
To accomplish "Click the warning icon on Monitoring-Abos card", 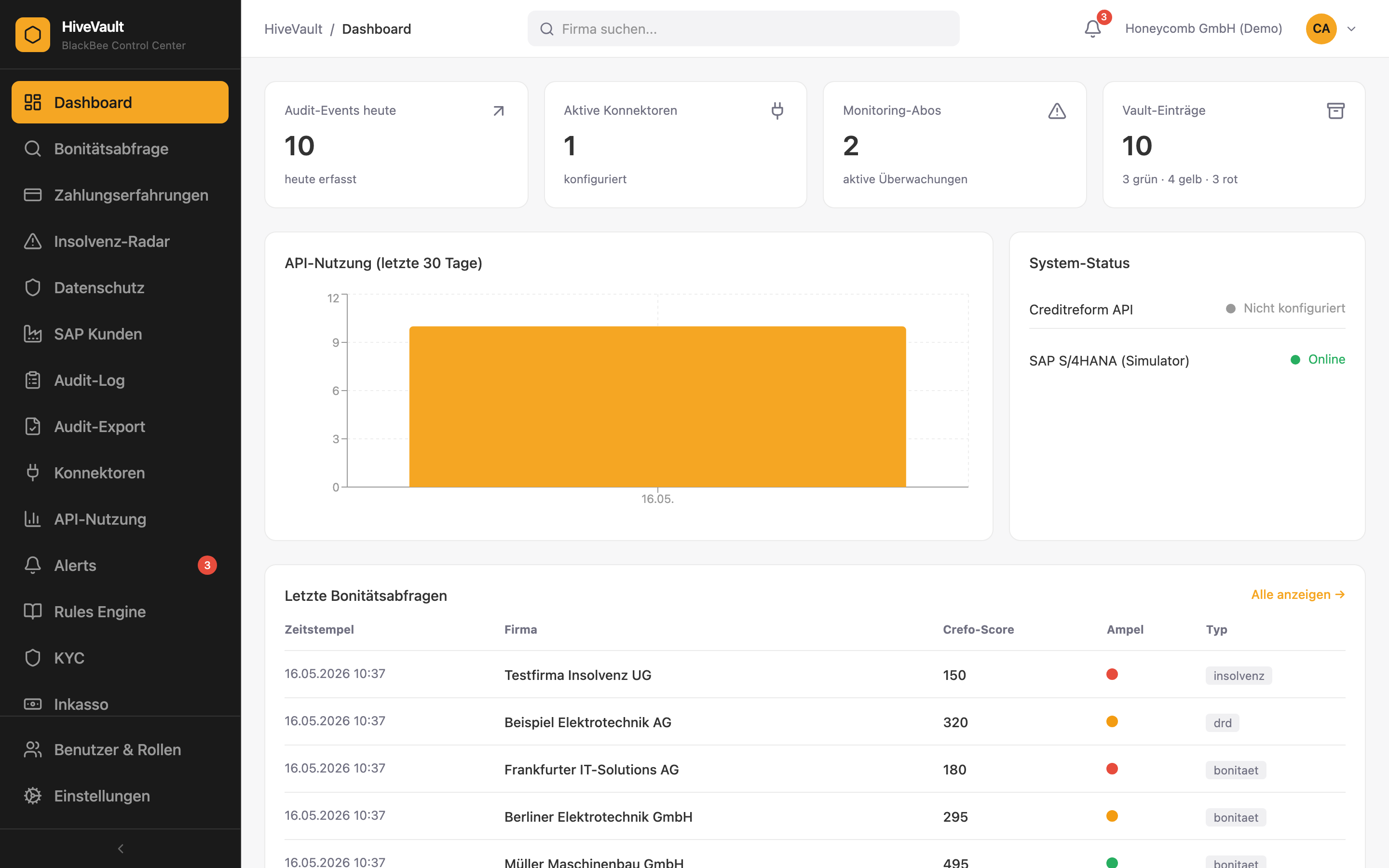I will [x=1057, y=111].
